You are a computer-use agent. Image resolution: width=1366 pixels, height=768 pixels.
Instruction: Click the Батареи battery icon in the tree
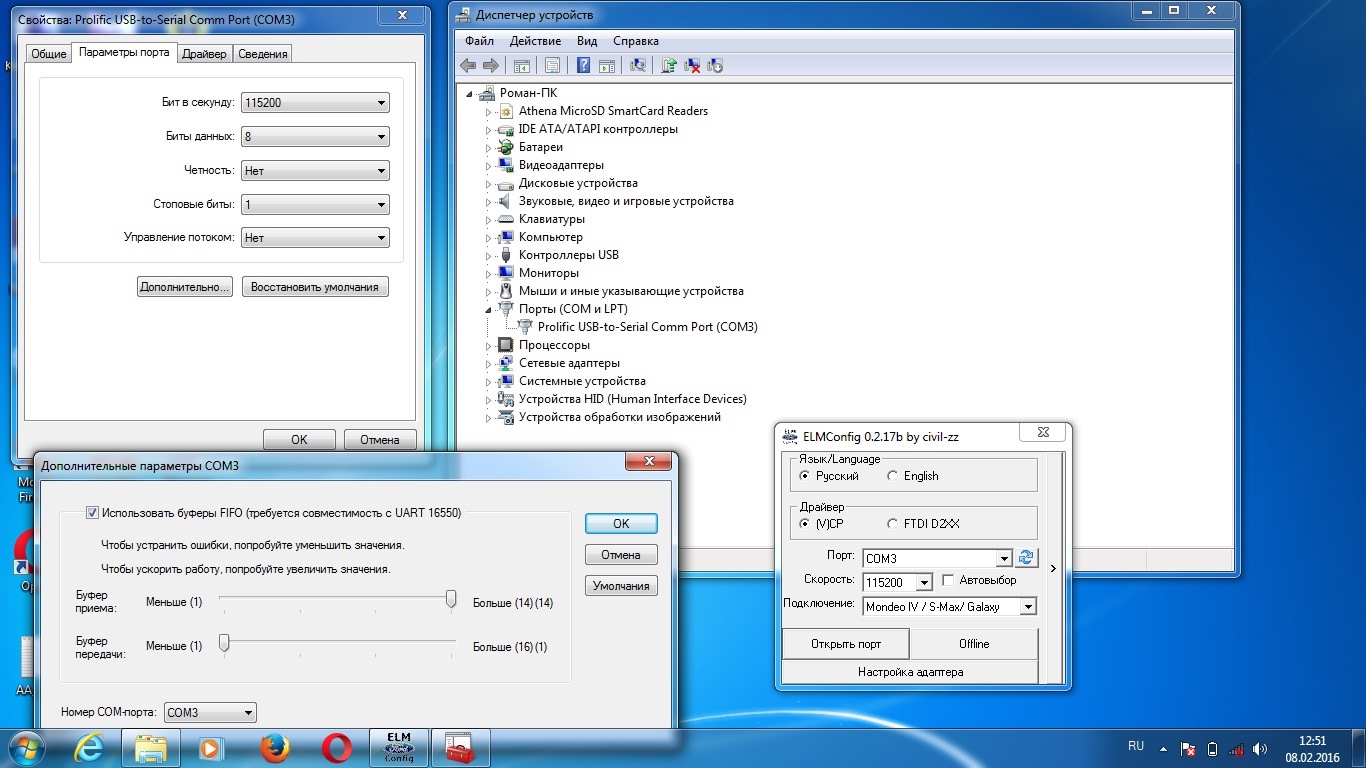(507, 147)
